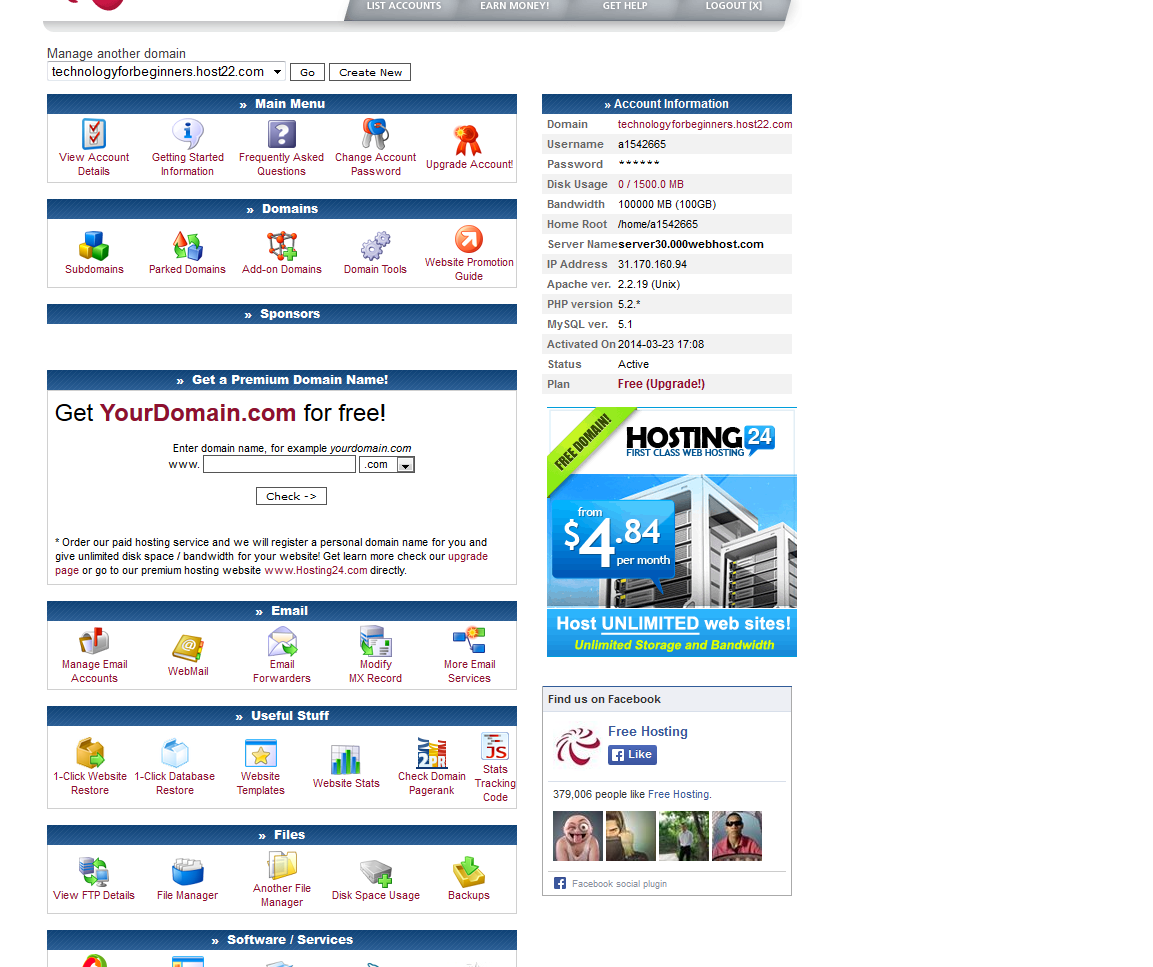Click the username value a1542665
This screenshot has width=1153, height=967.
[x=642, y=144]
